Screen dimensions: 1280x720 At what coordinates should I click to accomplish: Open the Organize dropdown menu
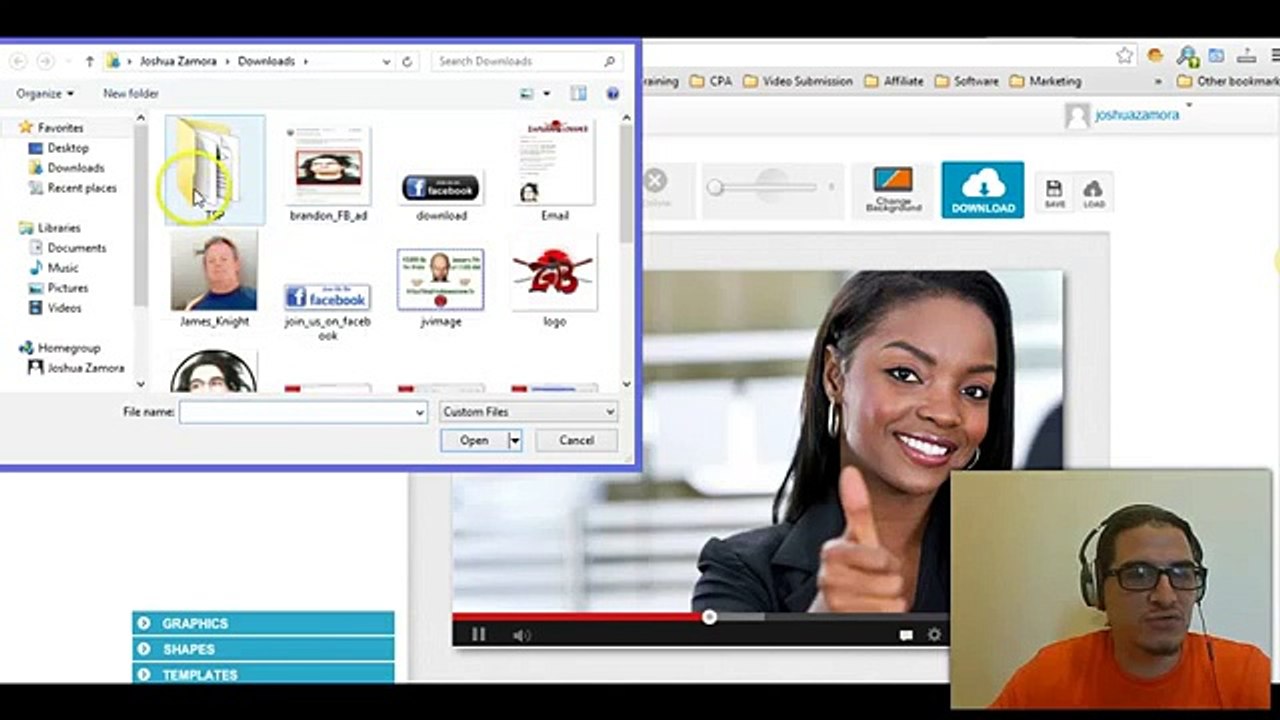tap(45, 93)
